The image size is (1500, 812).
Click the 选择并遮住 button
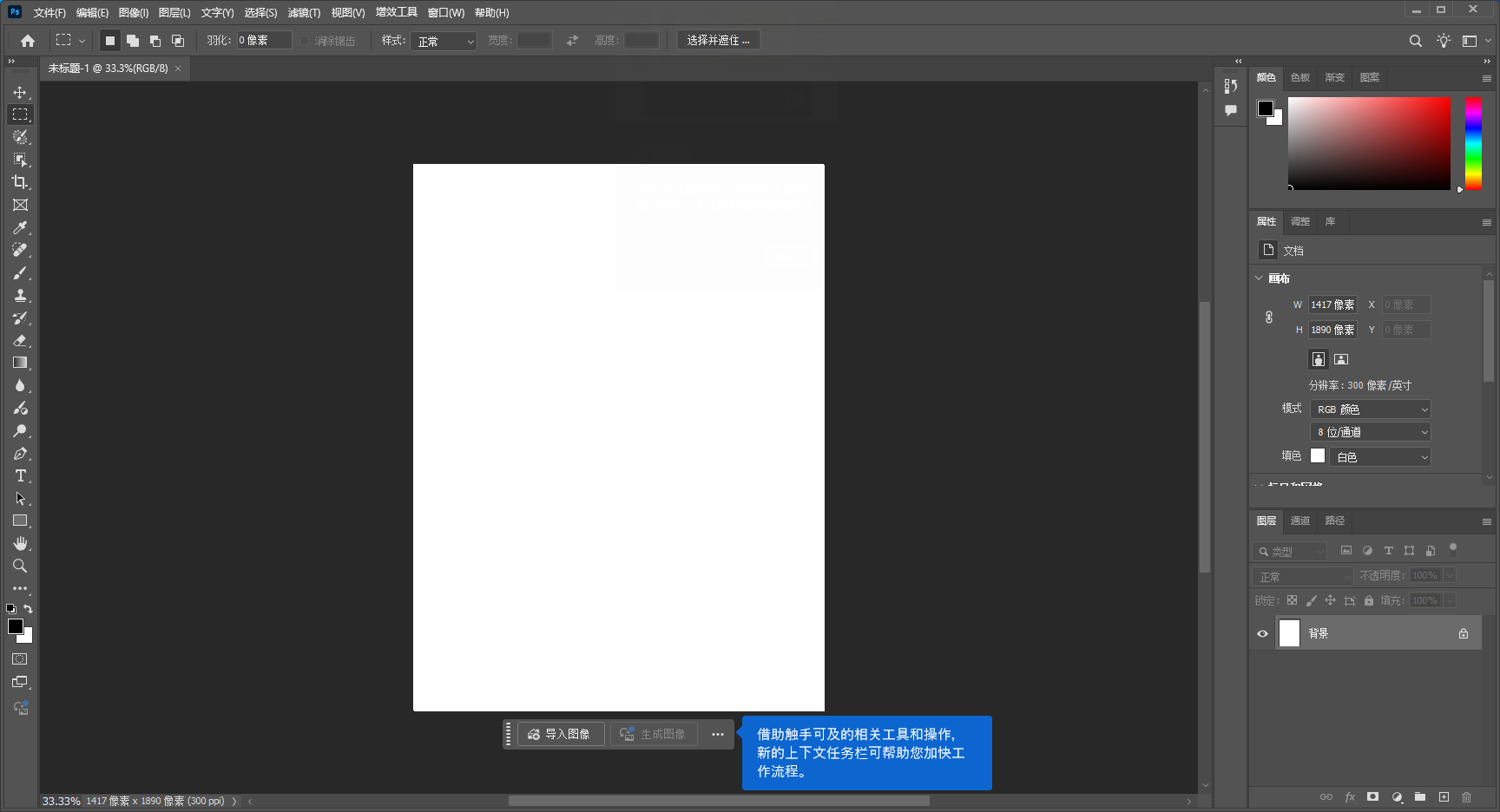(x=718, y=40)
